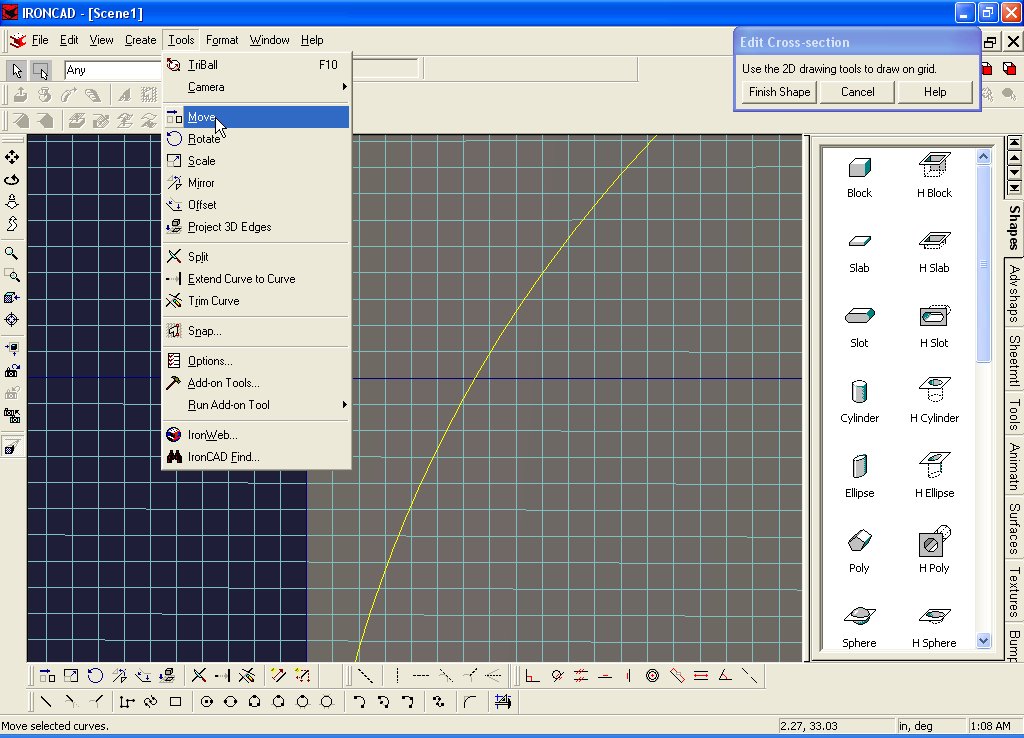Select the Dolly camera tool
Image resolution: width=1024 pixels, height=738 pixels.
coord(12,202)
